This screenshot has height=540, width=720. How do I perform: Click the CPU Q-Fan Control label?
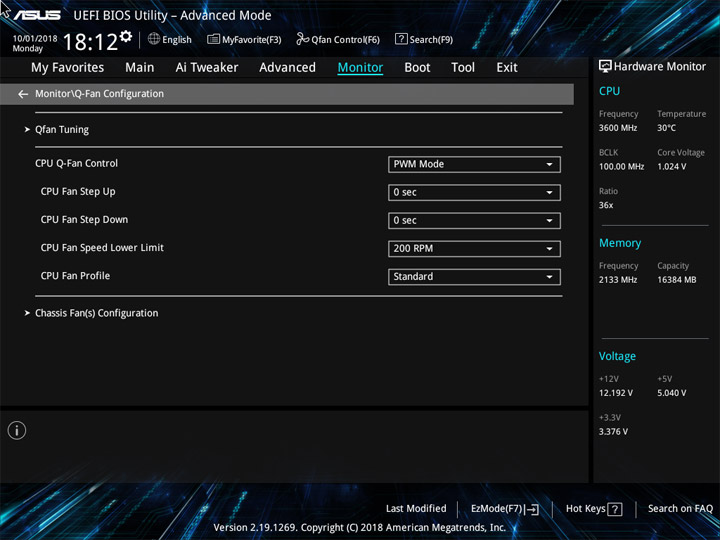click(x=76, y=163)
